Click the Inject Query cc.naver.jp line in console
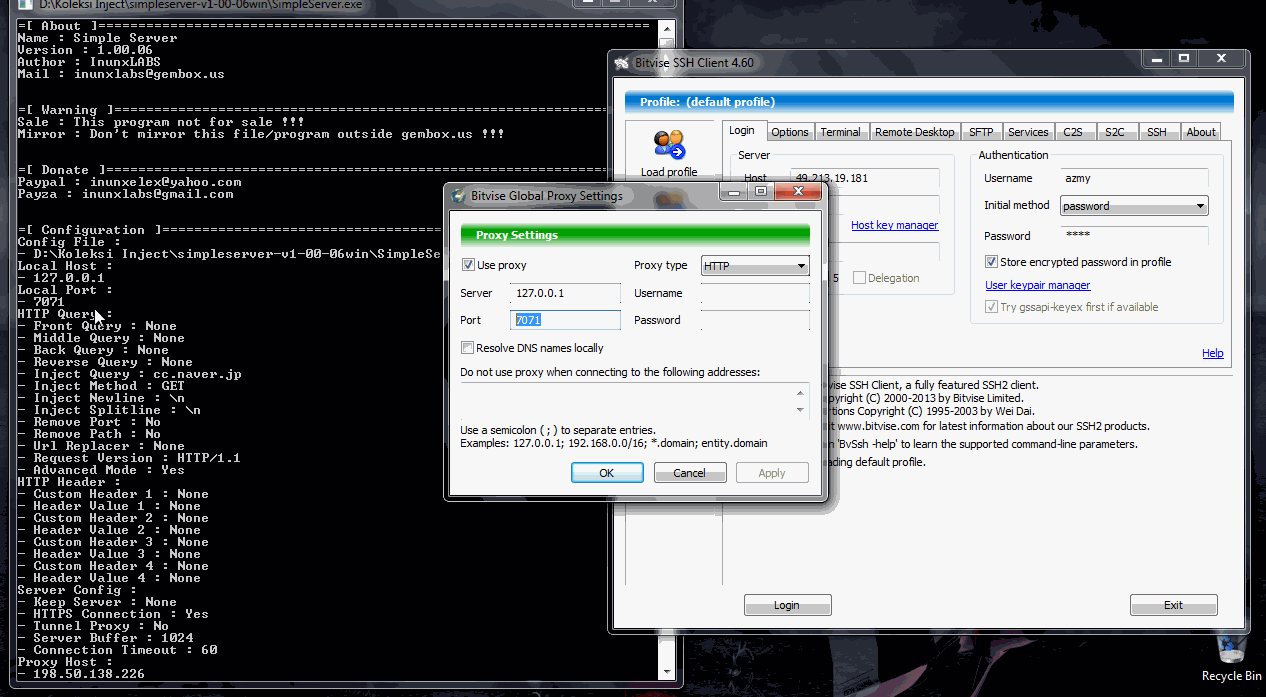The height and width of the screenshot is (697, 1266). tap(129, 374)
